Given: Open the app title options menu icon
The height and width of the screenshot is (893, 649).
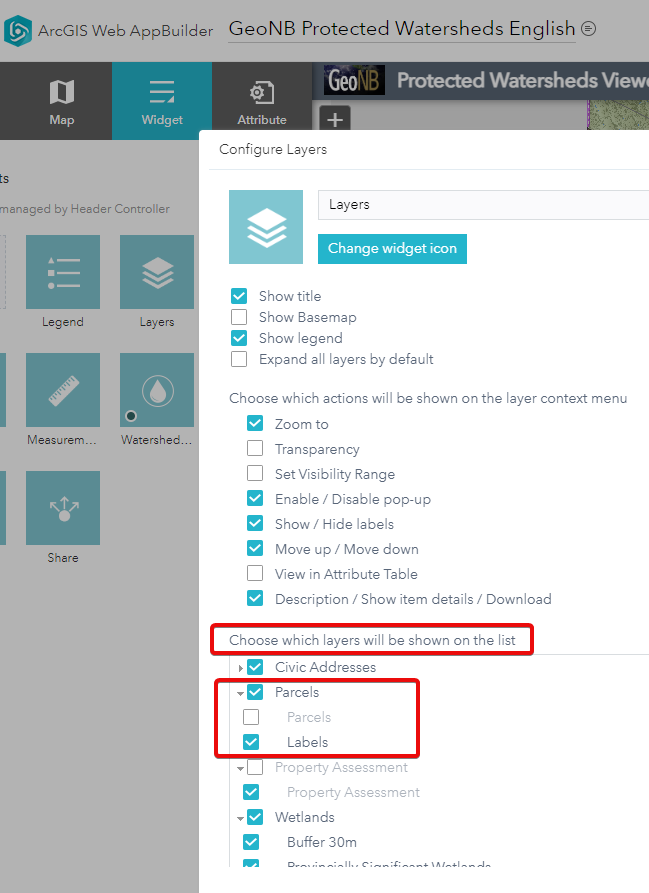Looking at the screenshot, I should tap(589, 28).
